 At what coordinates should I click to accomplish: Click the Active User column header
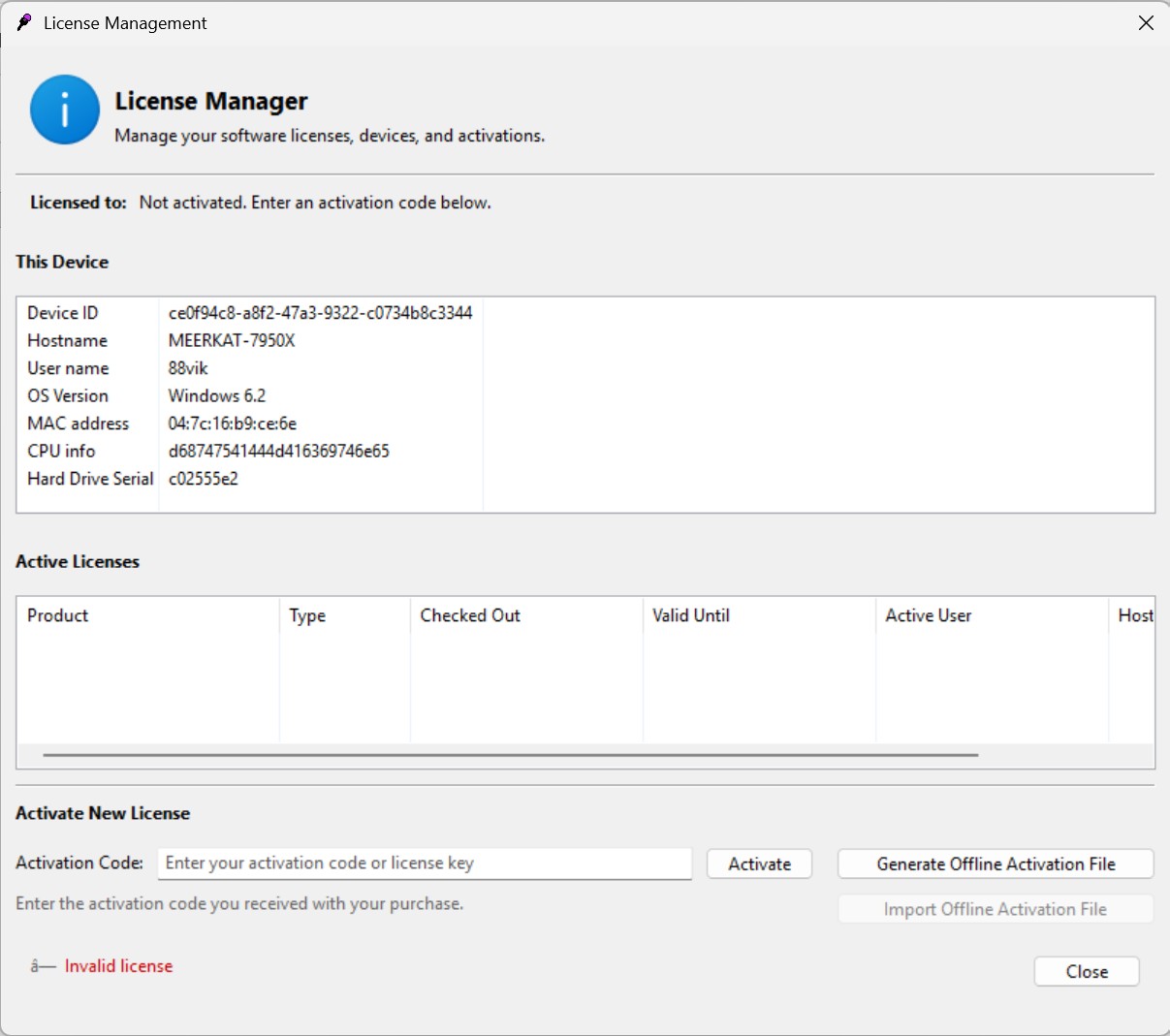tap(992, 615)
